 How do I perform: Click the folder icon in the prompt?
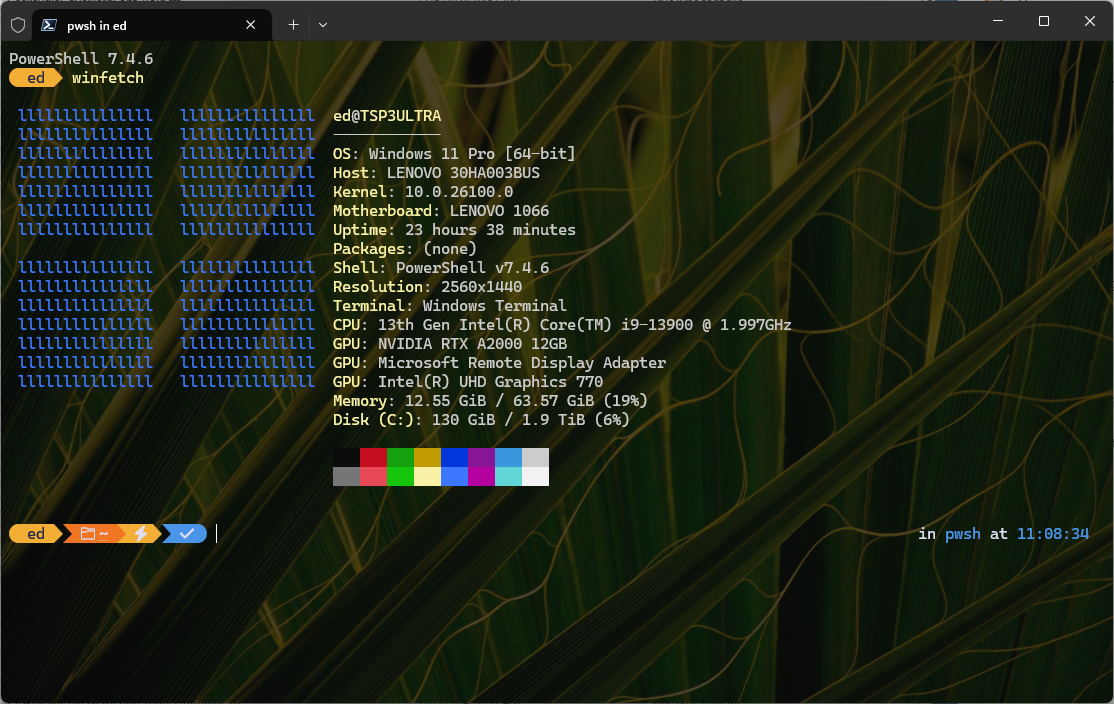point(87,534)
